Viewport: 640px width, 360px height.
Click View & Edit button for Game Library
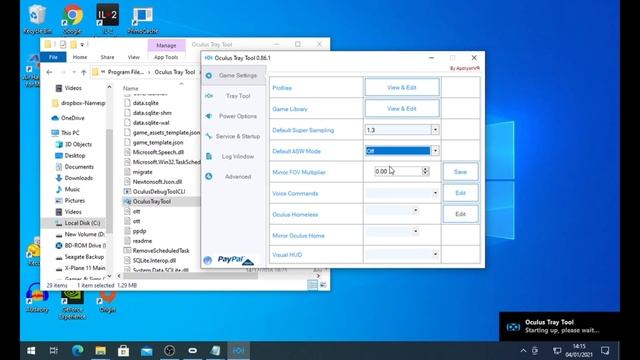[x=402, y=109]
